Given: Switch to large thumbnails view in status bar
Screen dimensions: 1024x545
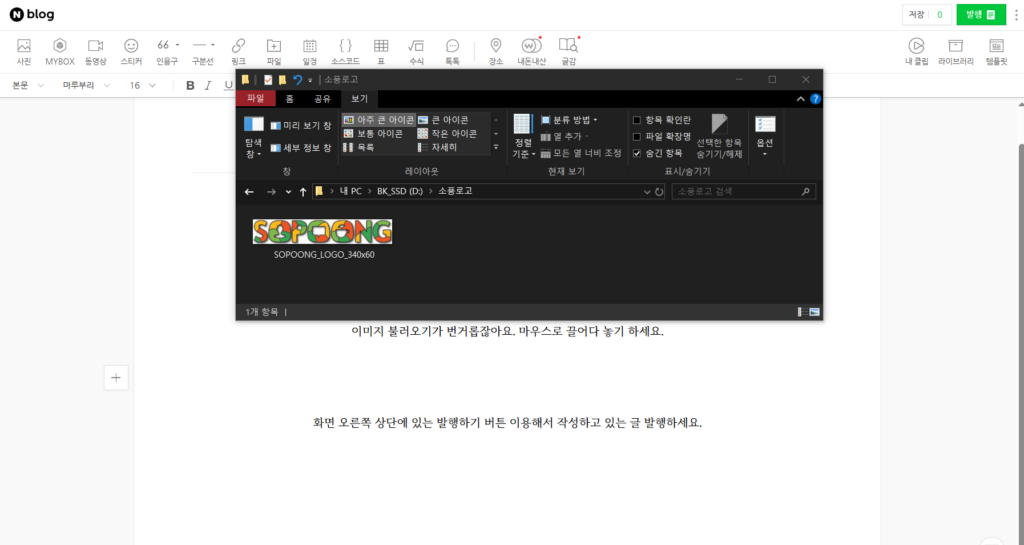Looking at the screenshot, I should [814, 312].
